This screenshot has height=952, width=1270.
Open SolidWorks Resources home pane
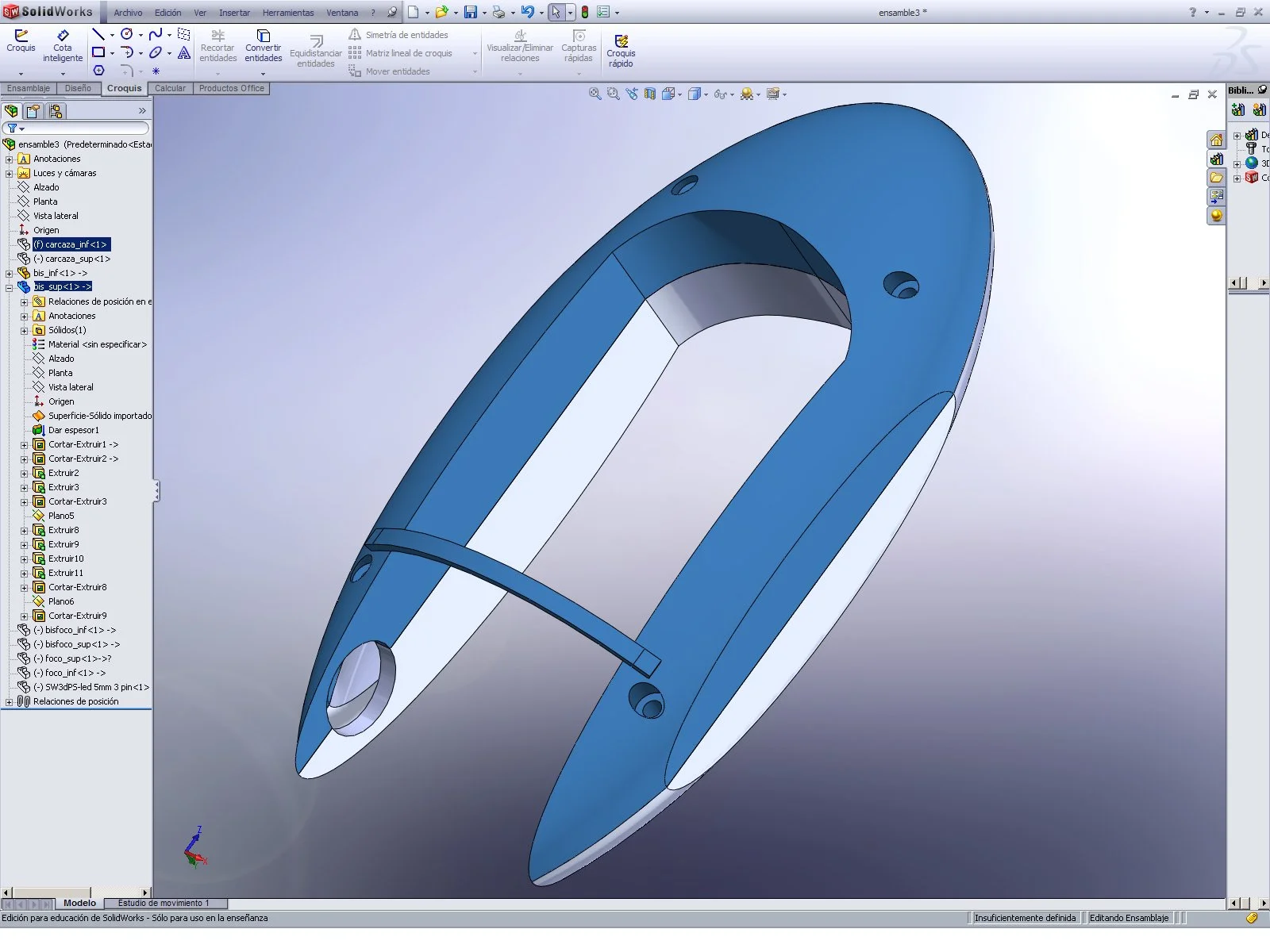point(1216,140)
